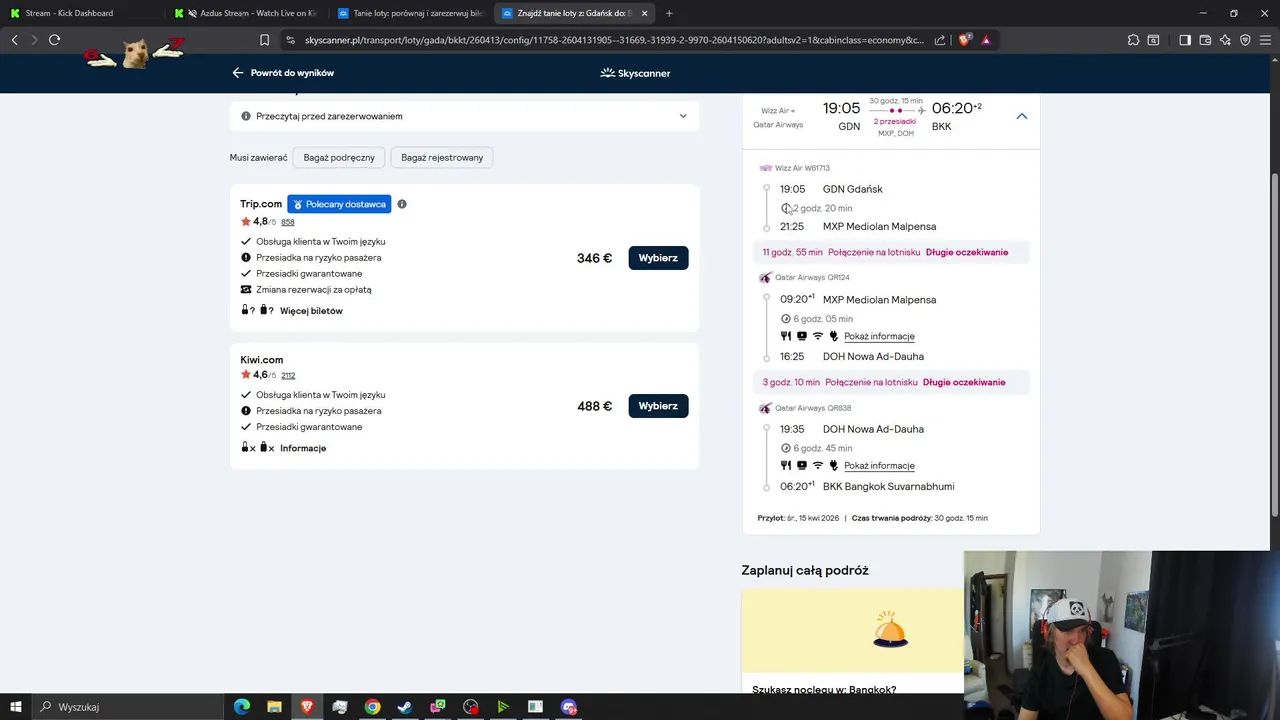Toggle Bagaż podręczny filter

(x=339, y=157)
